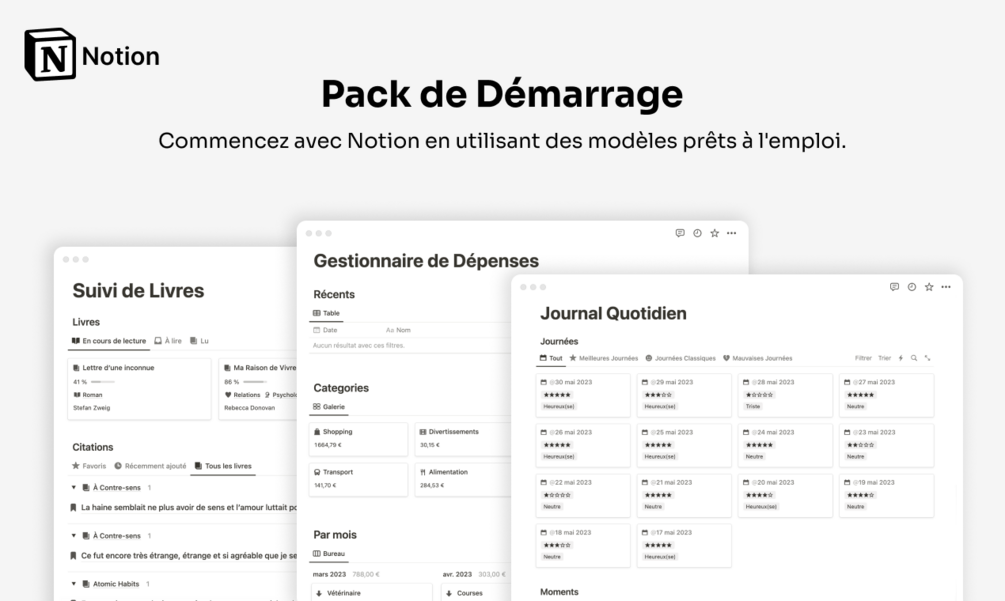The width and height of the screenshot is (1005, 601).
Task: Click the Nom column header in Récents
Action: tap(398, 330)
